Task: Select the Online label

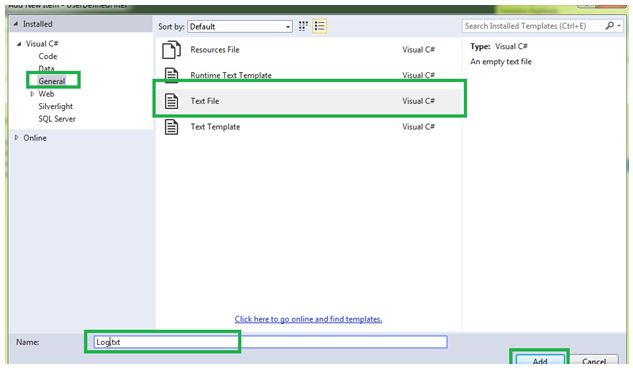Action: point(35,138)
